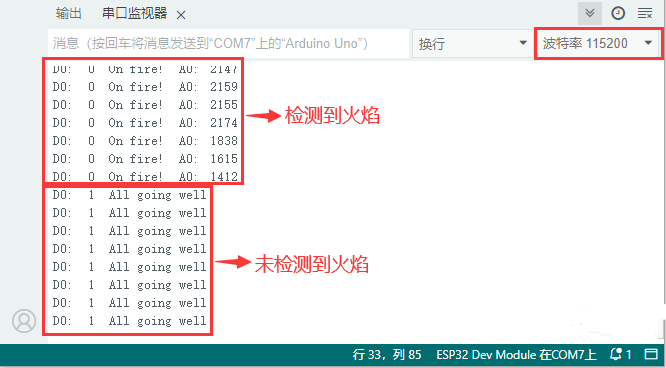Open the 换行 line ending dropdown
Screen dimensions: 666x368
pos(472,43)
